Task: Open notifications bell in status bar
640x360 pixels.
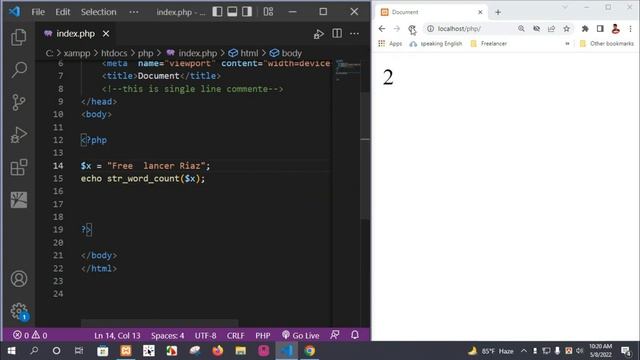Action: coord(355,335)
